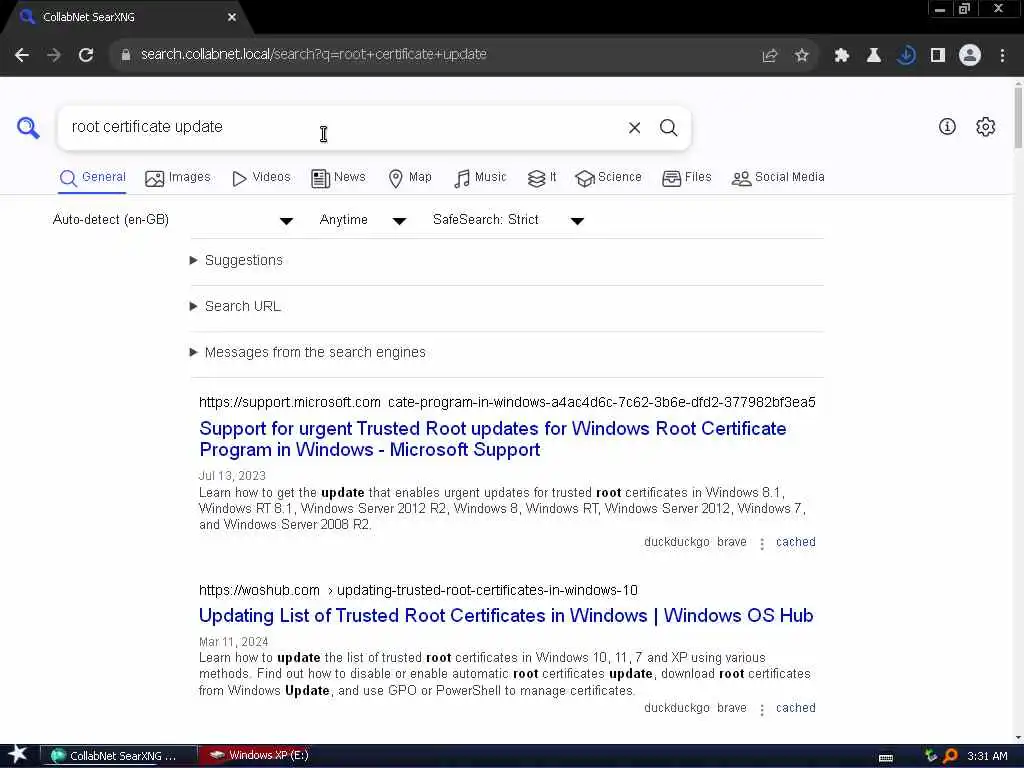Switch to CollabNet SearXNG taskbar button
Image resolution: width=1024 pixels, height=768 pixels.
pyautogui.click(x=119, y=756)
